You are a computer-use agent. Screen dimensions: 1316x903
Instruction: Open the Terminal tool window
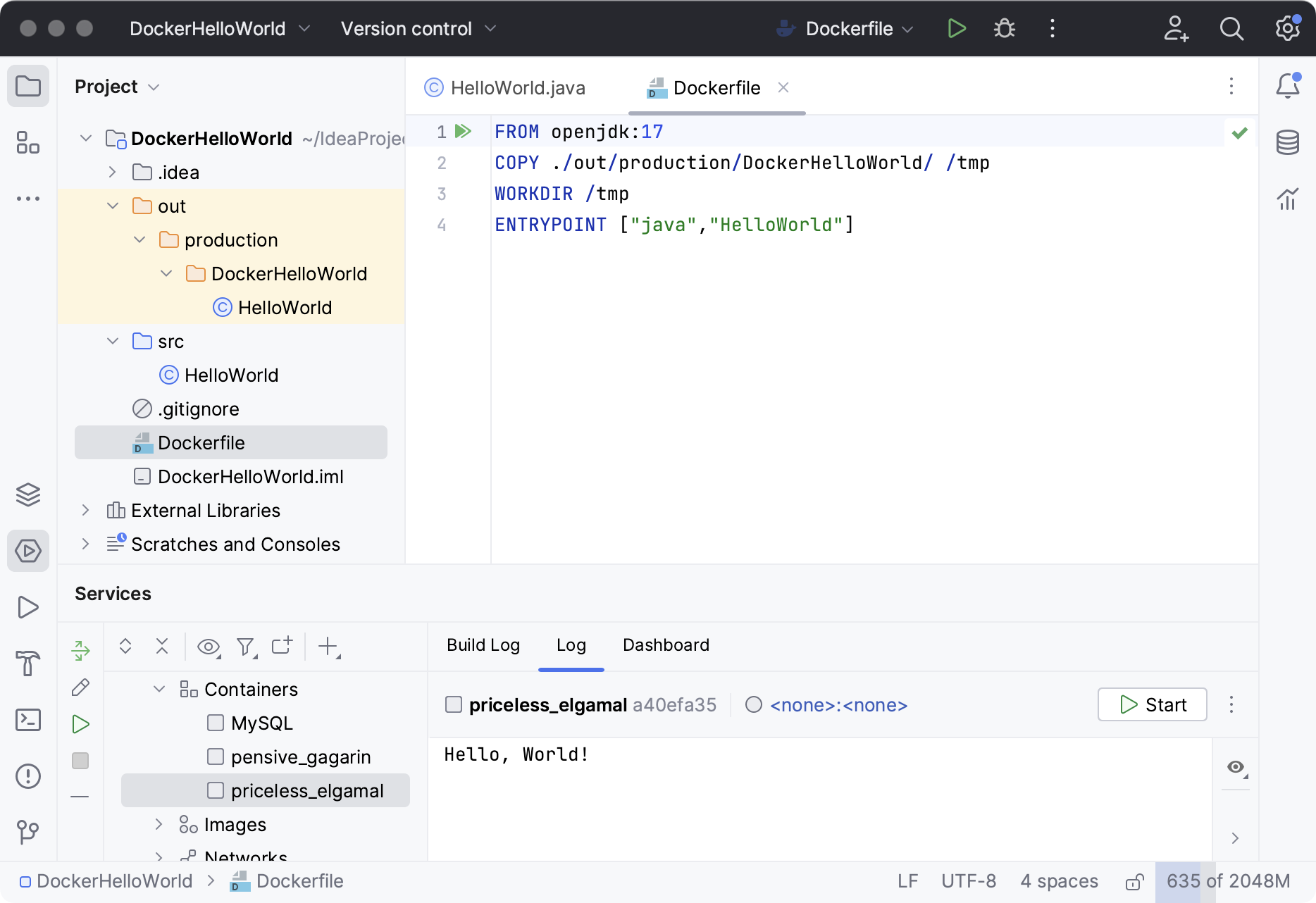[28, 720]
